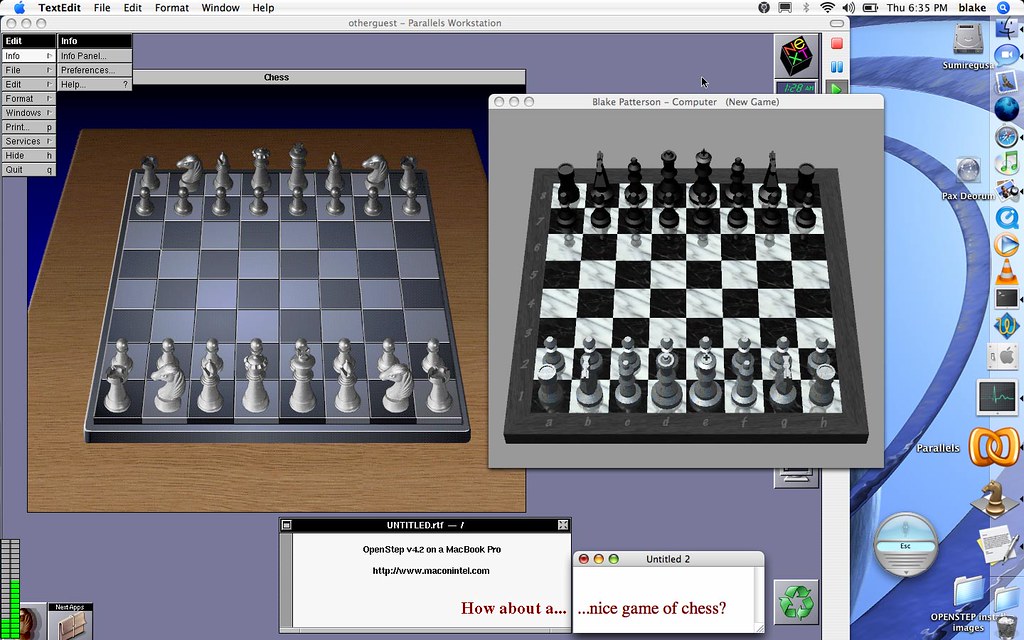
Task: Open Terminal from the Dock
Action: (1008, 298)
